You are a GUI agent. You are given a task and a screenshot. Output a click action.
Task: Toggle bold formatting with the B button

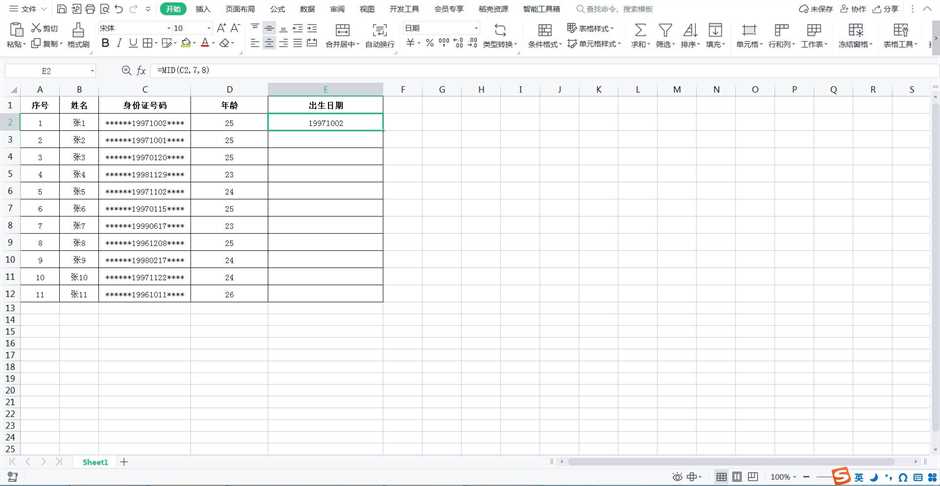[105, 43]
